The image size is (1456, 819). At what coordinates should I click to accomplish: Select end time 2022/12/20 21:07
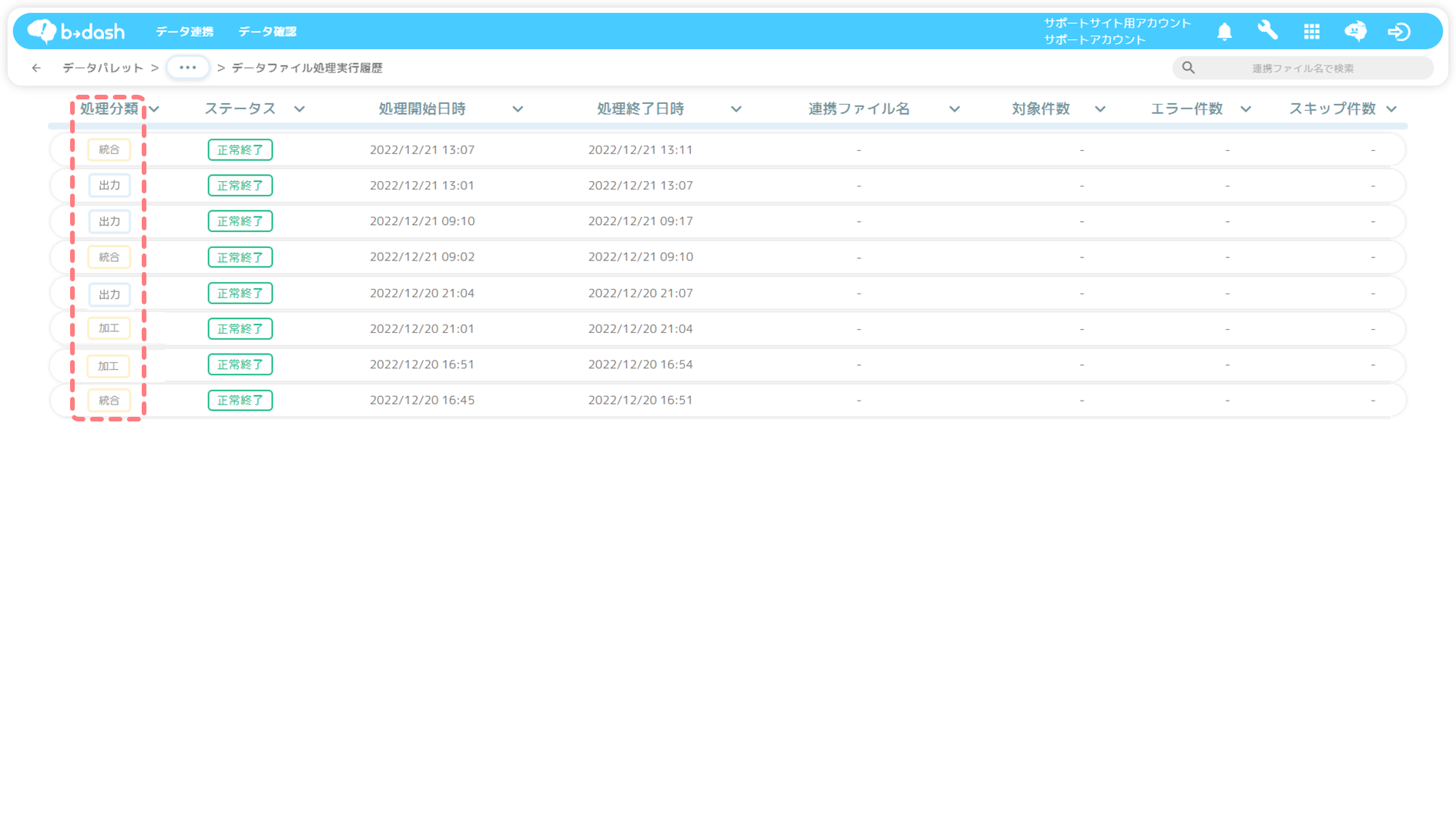coord(640,293)
